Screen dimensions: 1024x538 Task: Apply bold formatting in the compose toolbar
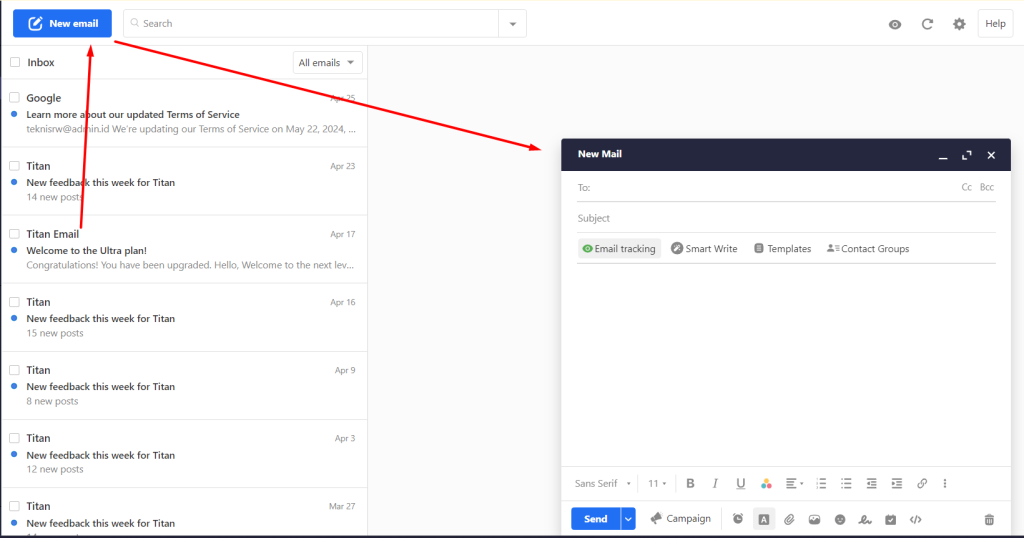click(690, 484)
